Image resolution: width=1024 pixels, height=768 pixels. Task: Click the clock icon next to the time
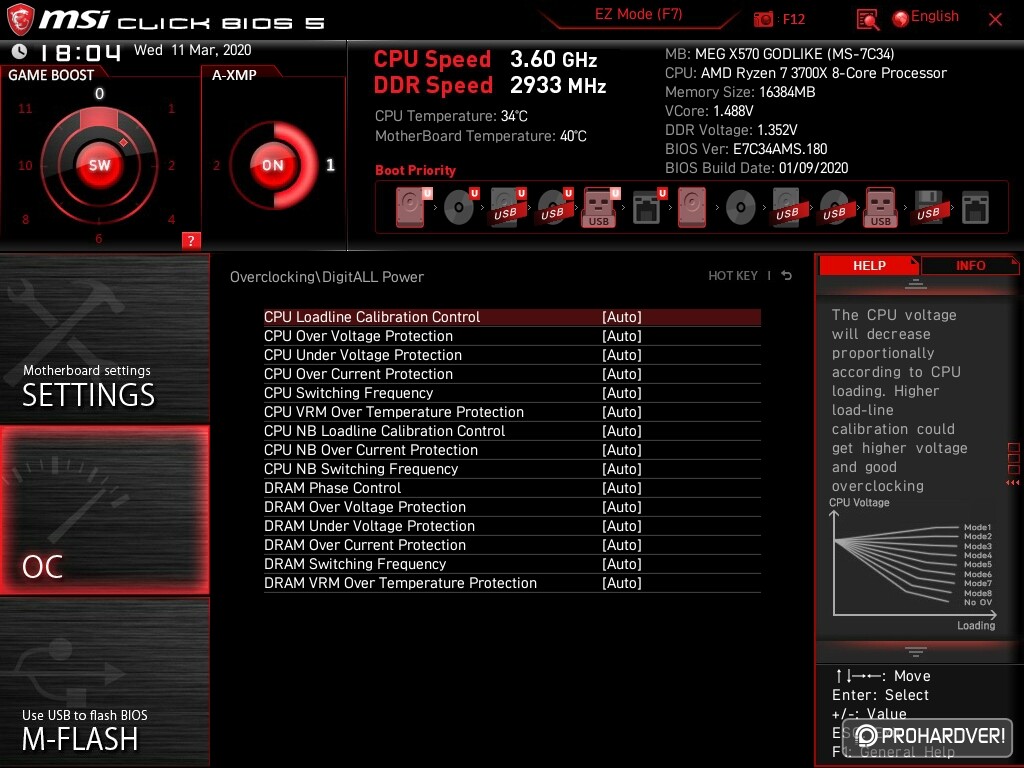pos(20,51)
